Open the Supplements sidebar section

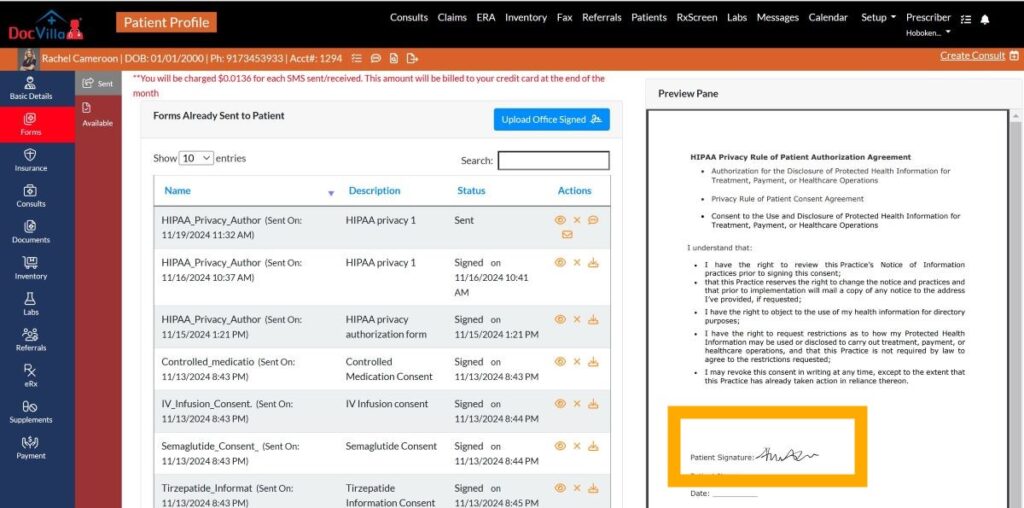[x=31, y=412]
